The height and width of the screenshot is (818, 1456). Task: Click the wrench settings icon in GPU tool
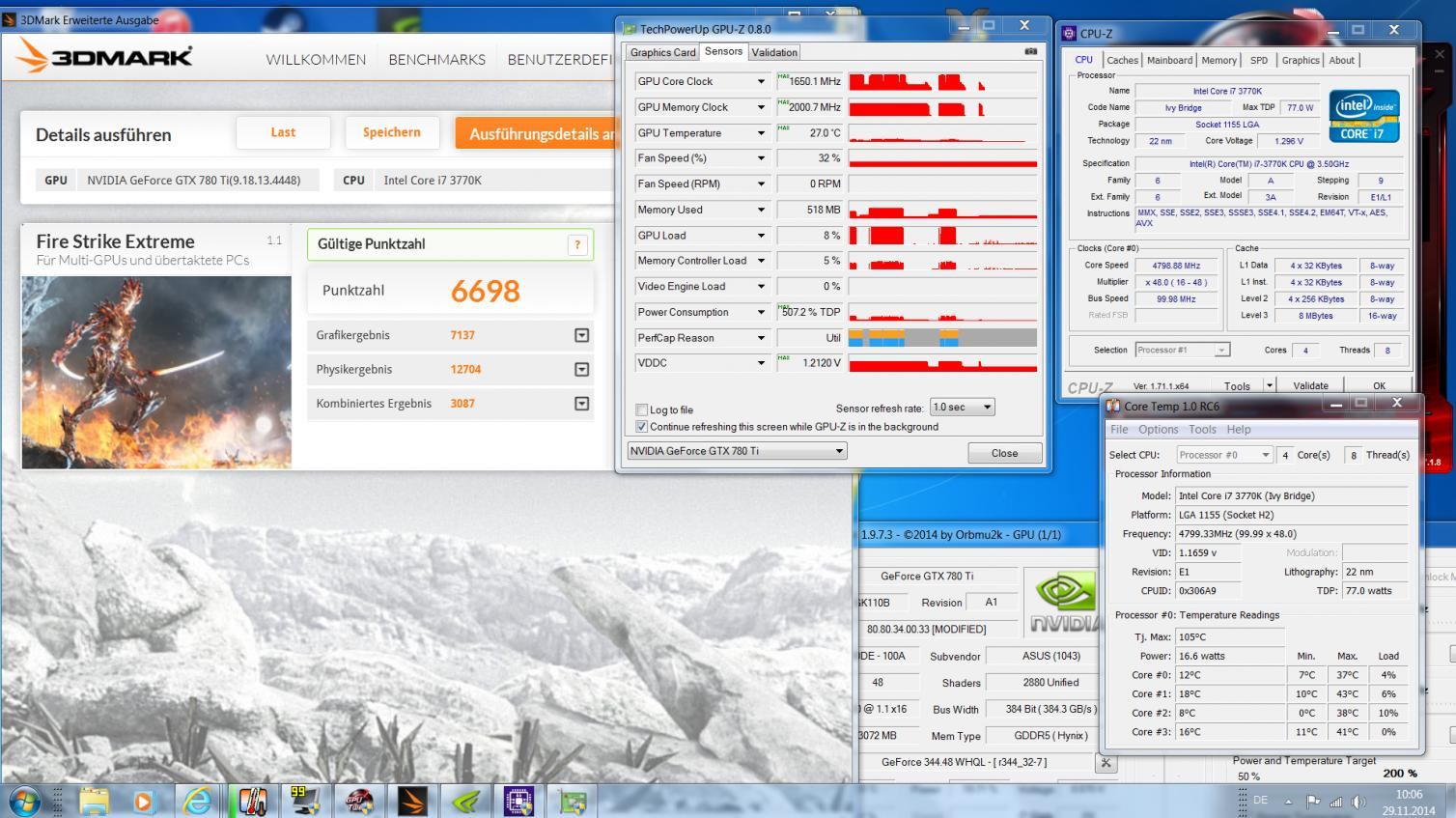pos(1106,762)
